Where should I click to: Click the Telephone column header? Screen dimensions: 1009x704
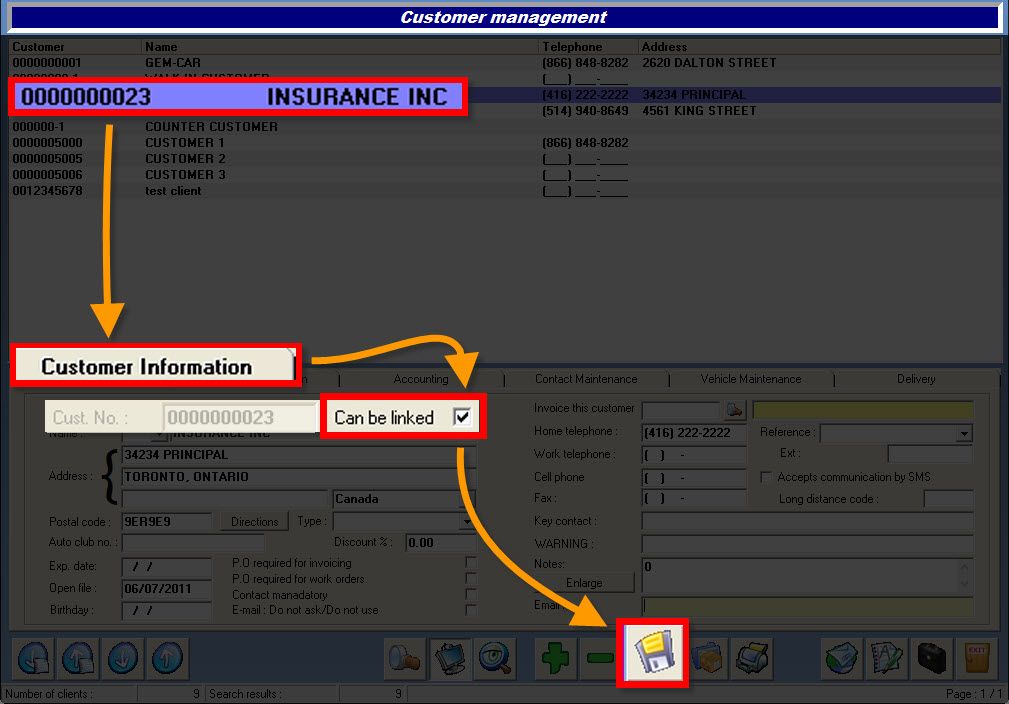(588, 47)
